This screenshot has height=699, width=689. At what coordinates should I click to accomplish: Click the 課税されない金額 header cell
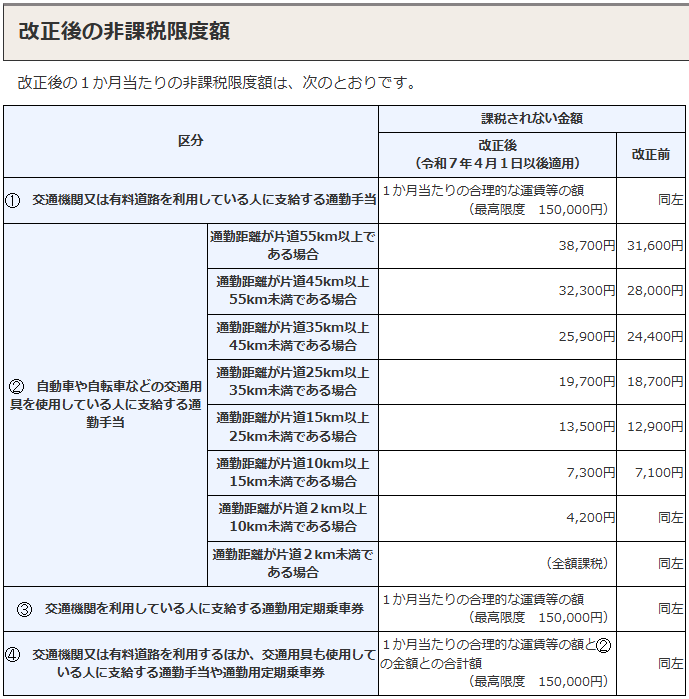[x=532, y=118]
